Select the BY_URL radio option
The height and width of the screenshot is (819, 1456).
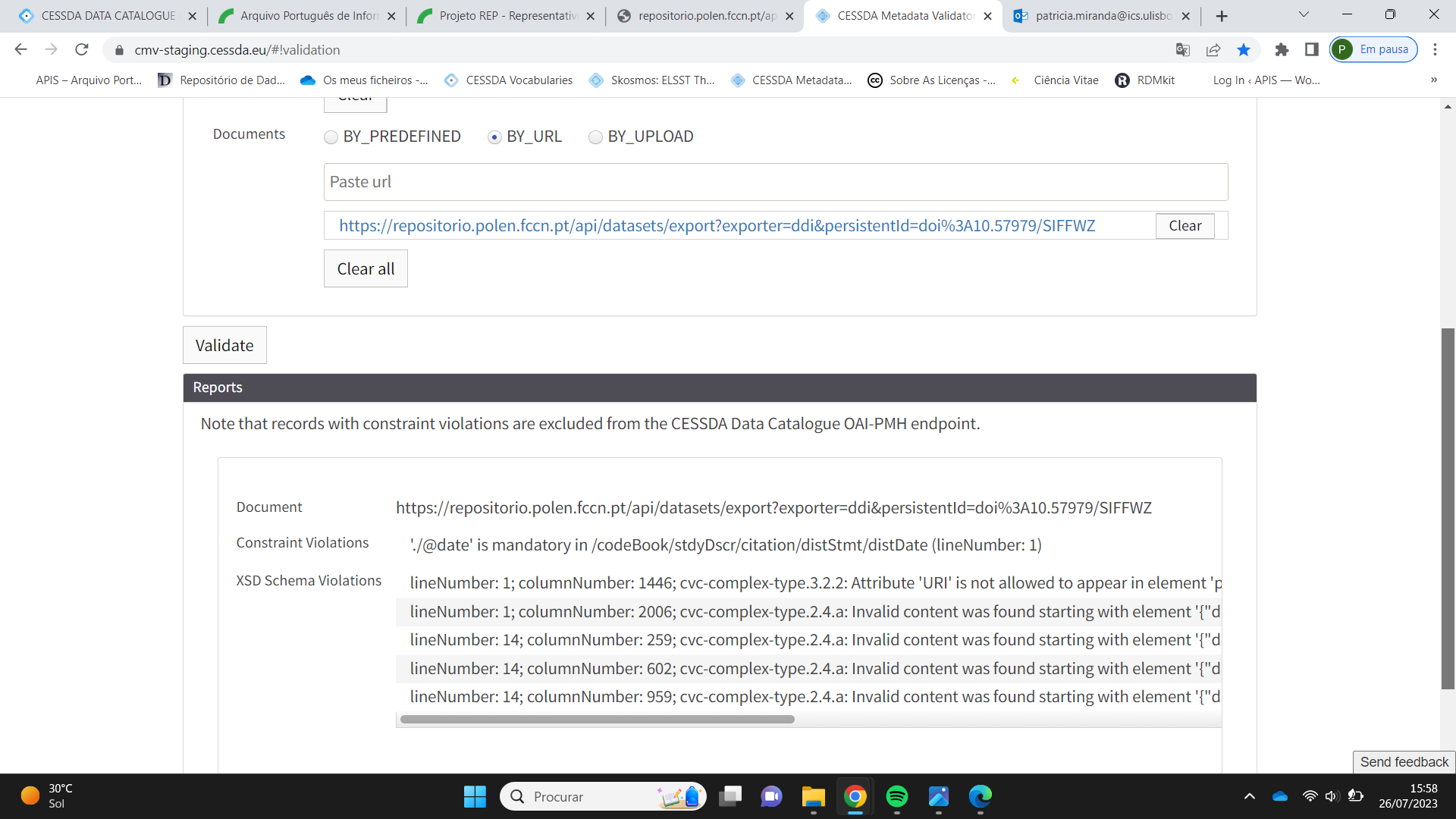494,137
